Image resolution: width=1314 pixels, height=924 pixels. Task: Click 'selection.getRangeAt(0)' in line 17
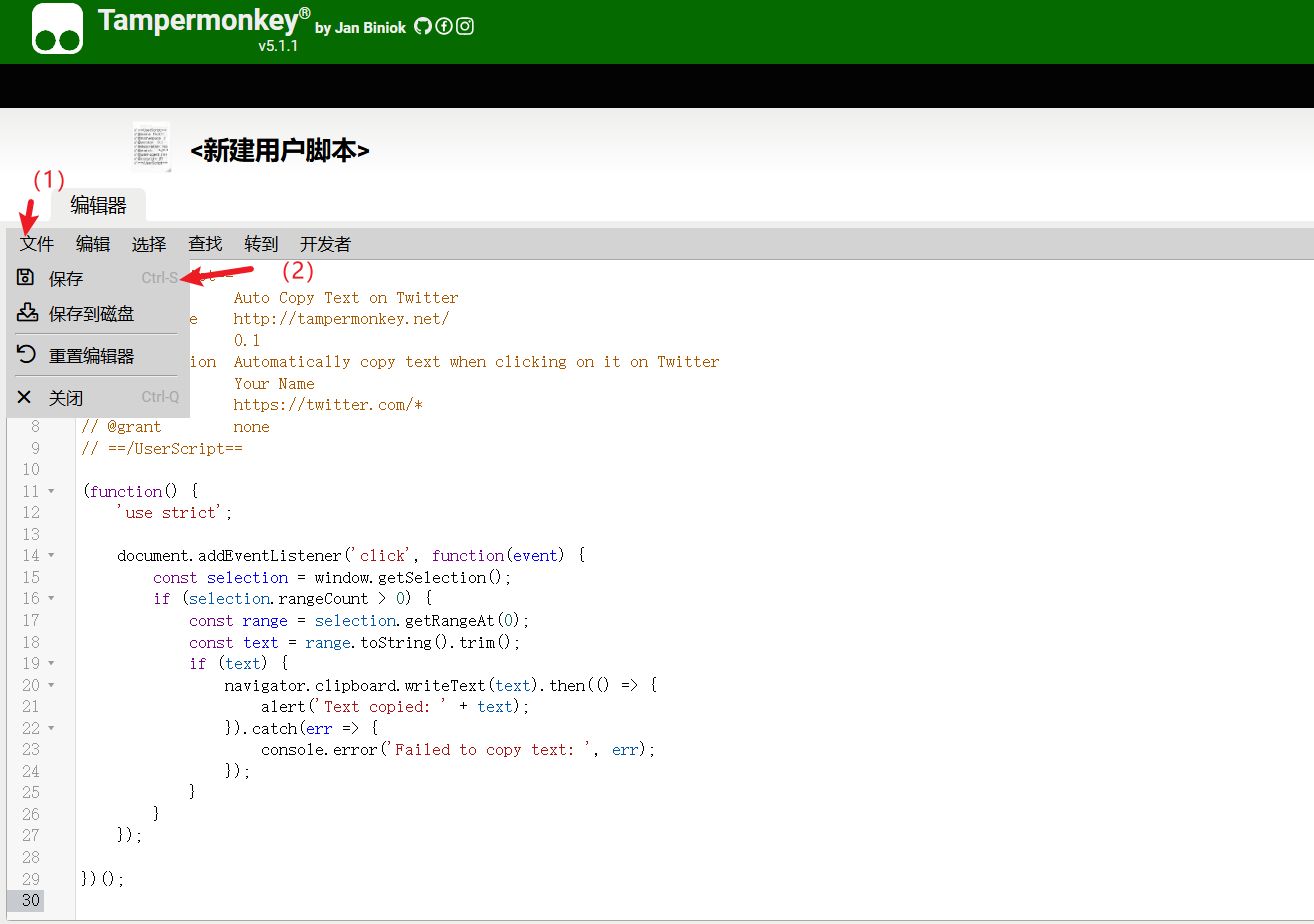418,620
